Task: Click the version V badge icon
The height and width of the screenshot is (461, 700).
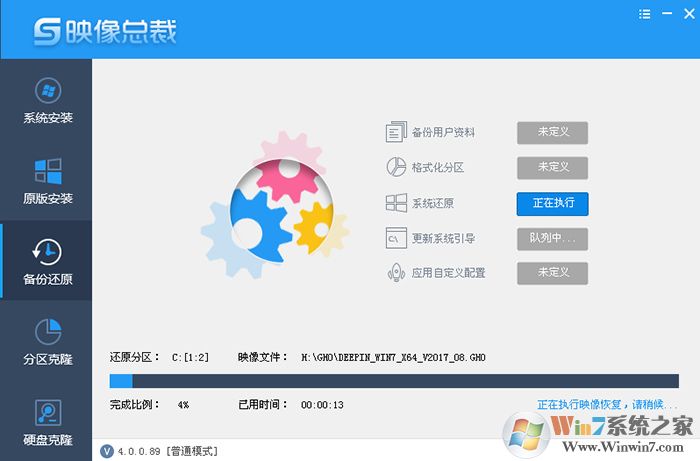Action: (107, 451)
